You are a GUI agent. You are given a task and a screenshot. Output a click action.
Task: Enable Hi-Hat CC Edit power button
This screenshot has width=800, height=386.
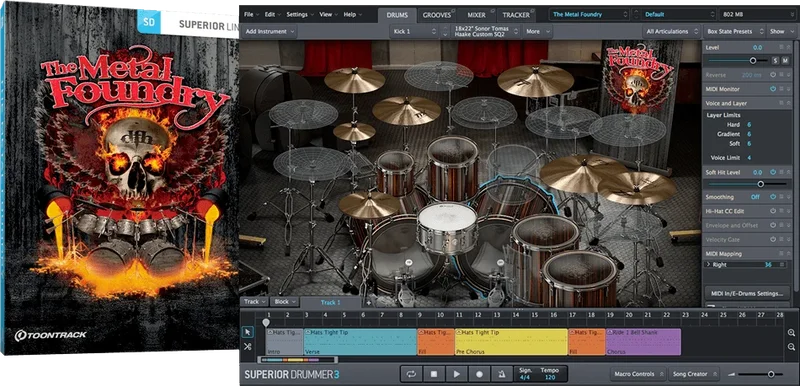pos(773,211)
